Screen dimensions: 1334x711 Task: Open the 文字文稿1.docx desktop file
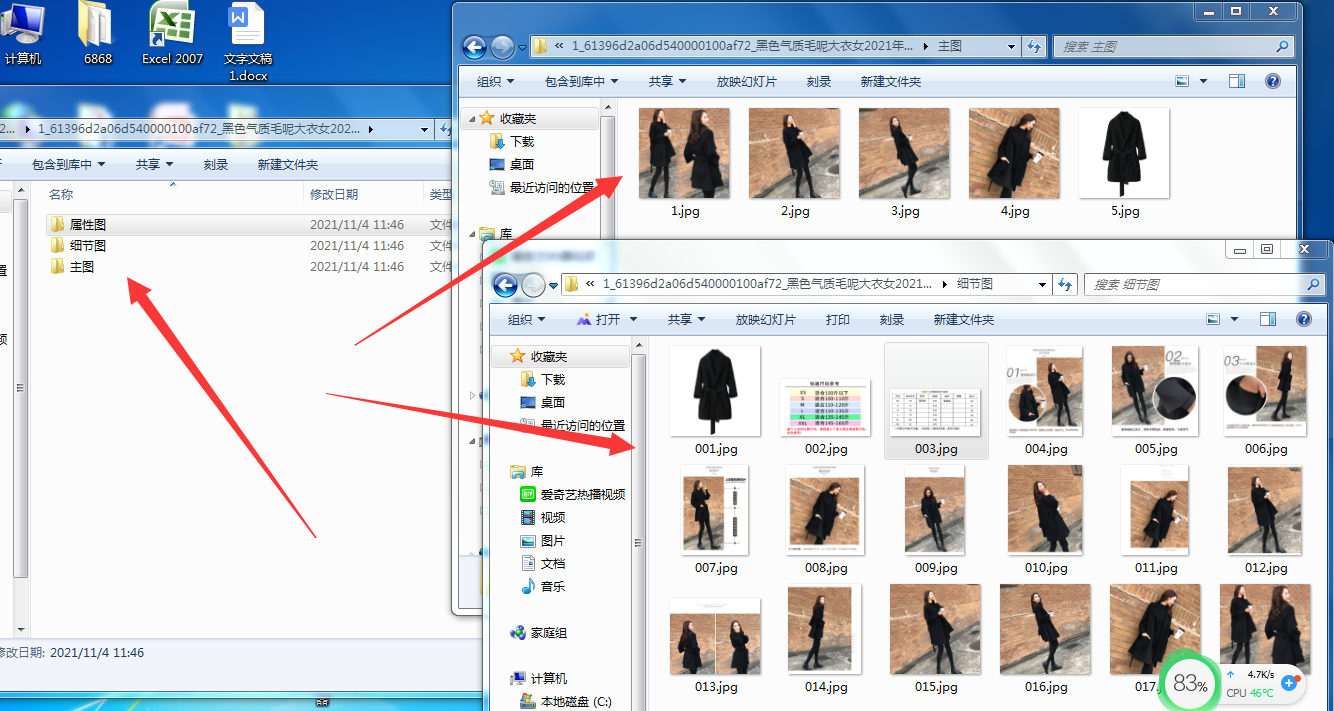point(247,42)
